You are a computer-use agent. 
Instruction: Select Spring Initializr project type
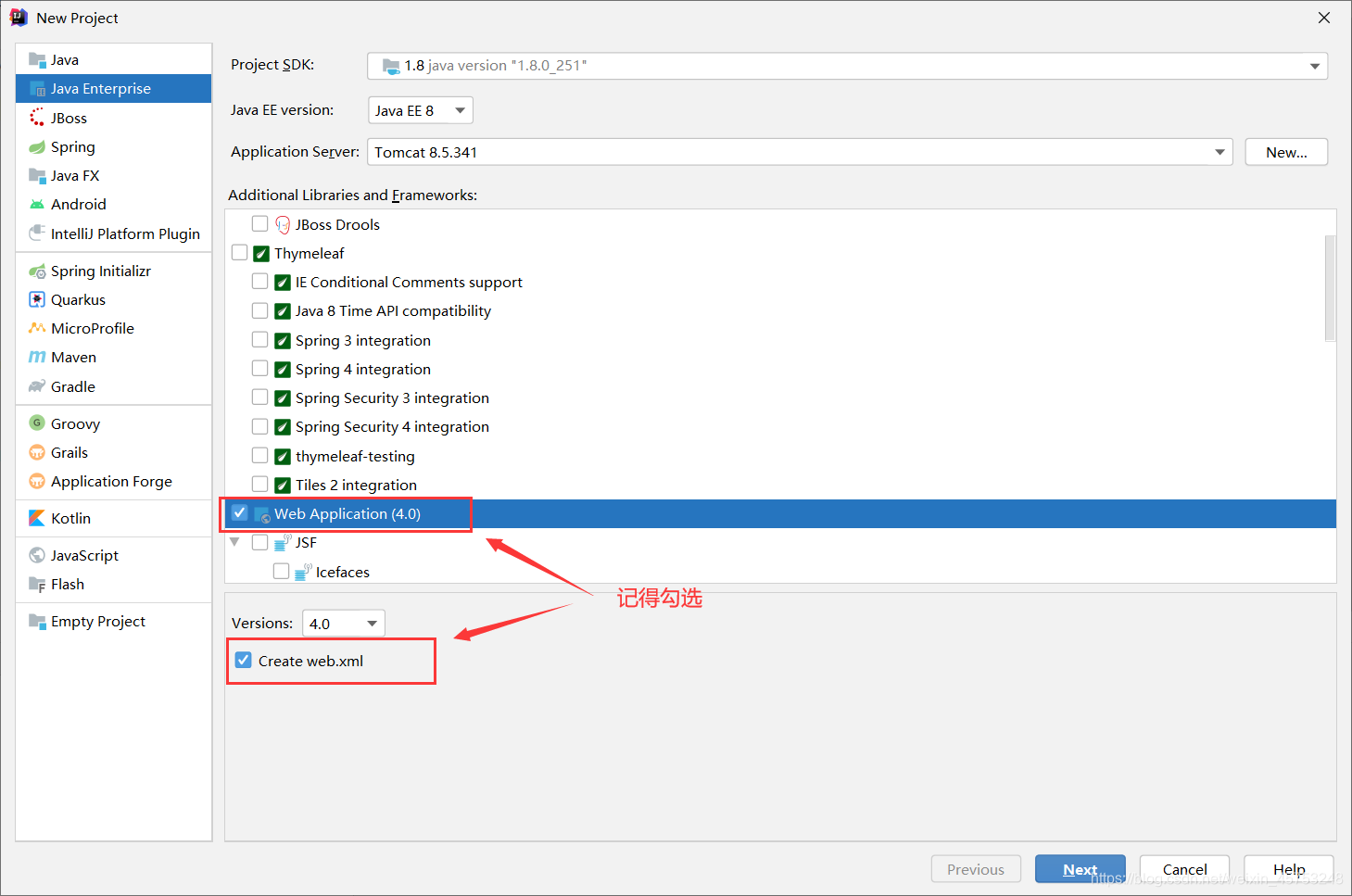114,271
